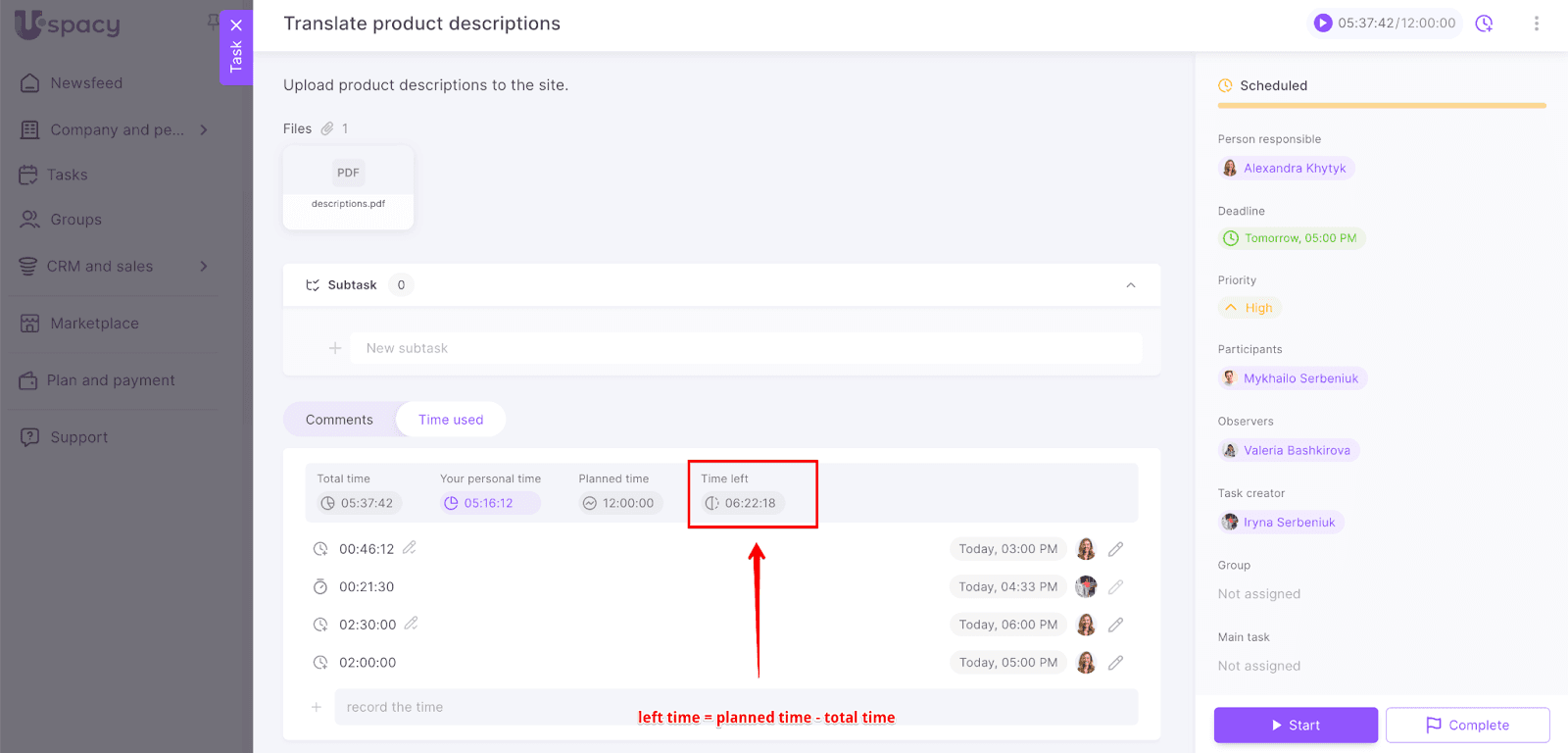Open participant Mykhailo Serbeniuk
This screenshot has width=1568, height=753.
1293,378
